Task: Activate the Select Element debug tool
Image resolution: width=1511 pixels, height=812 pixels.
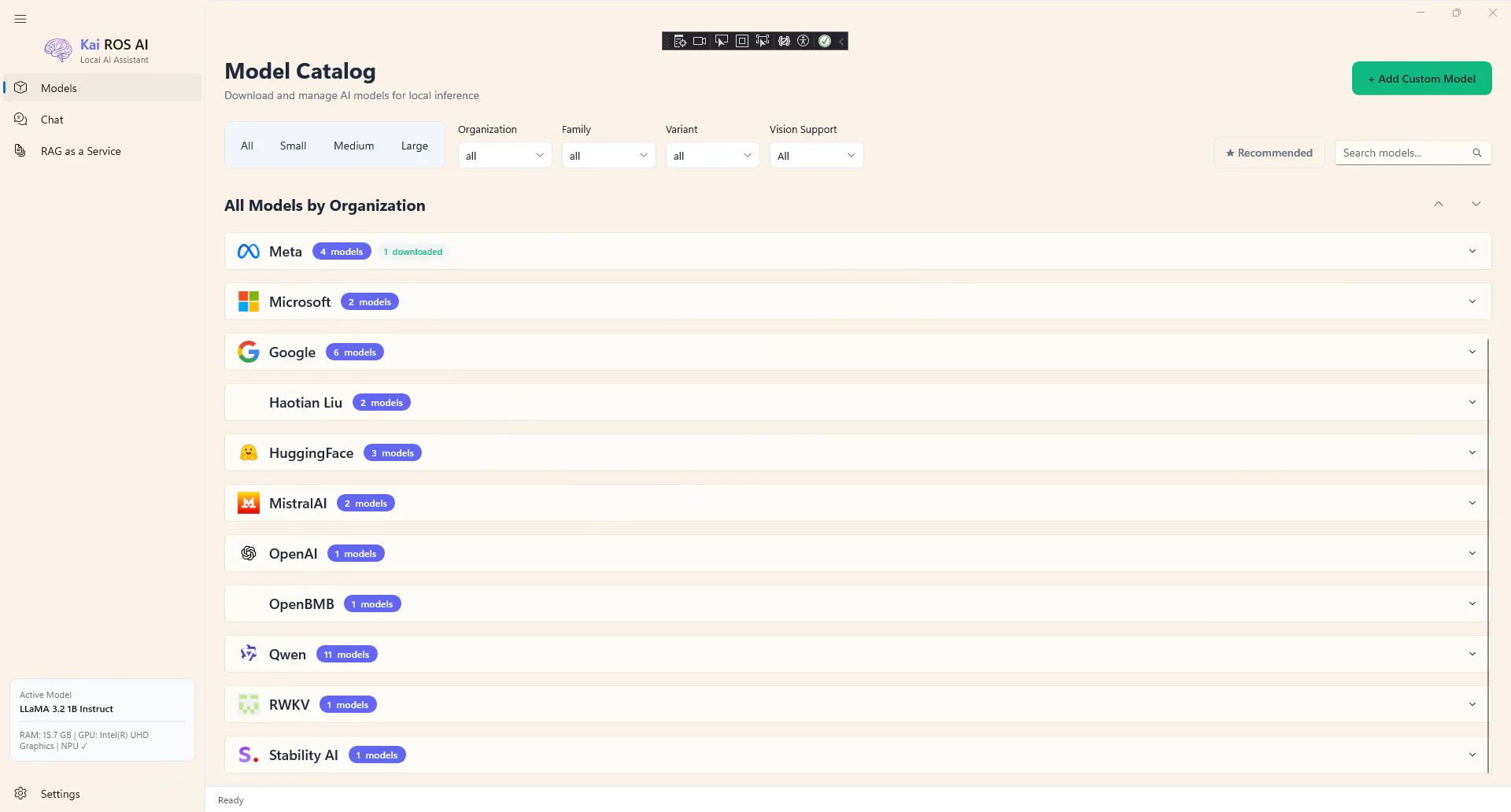Action: tap(721, 41)
